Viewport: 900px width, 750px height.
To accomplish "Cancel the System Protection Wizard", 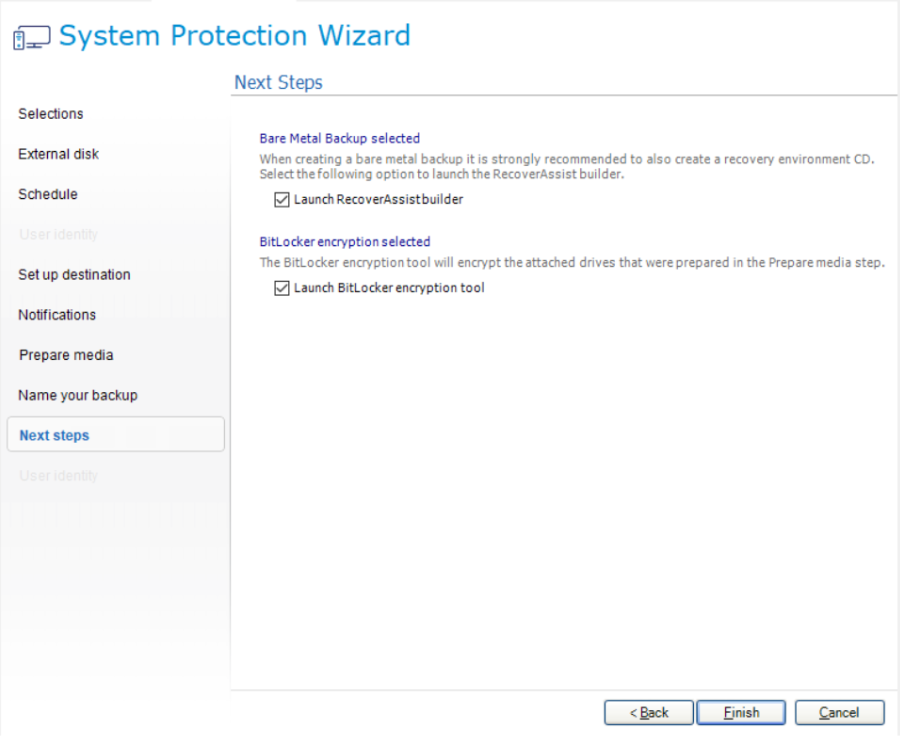I will pyautogui.click(x=839, y=712).
